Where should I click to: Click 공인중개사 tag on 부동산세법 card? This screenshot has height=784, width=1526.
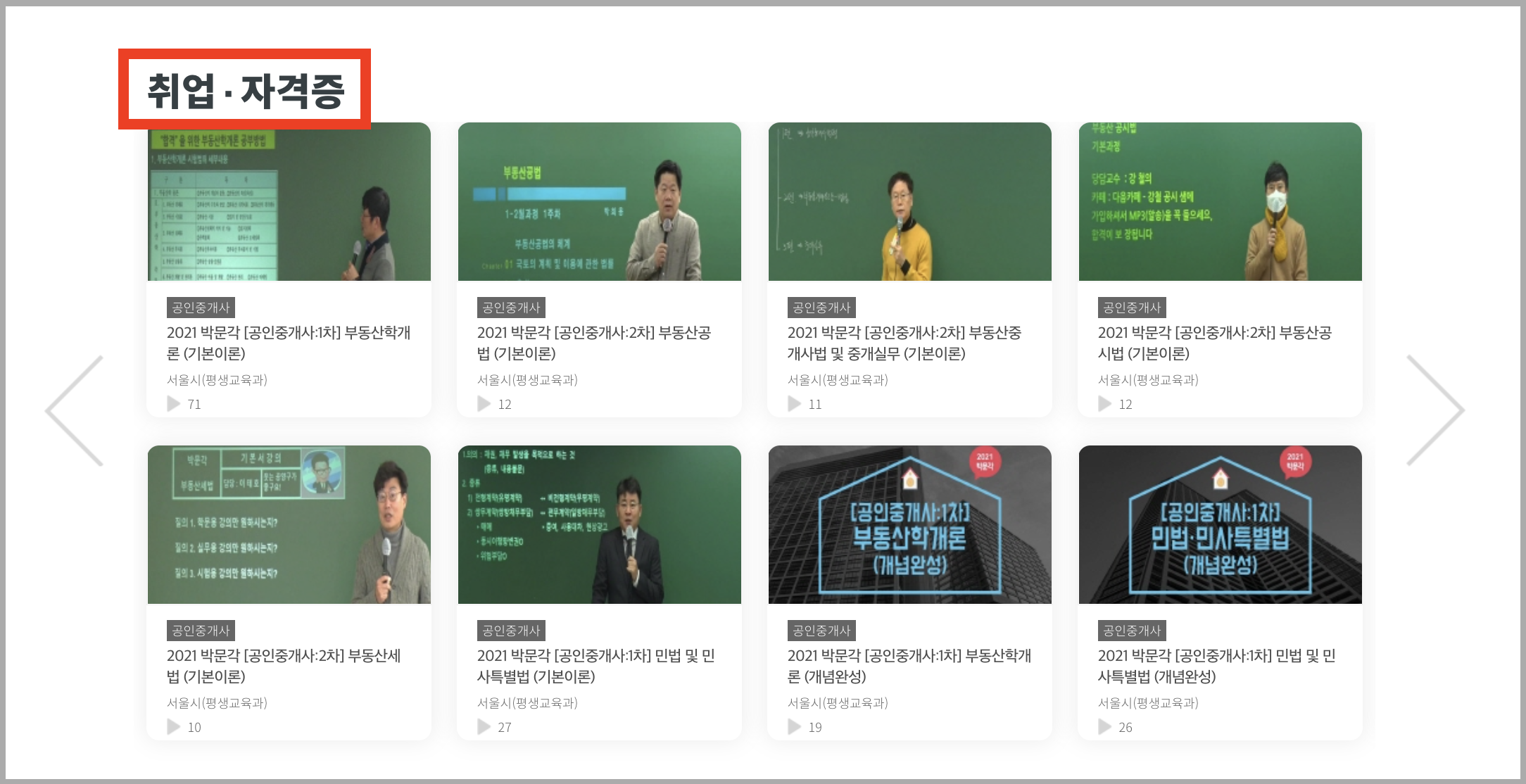click(201, 631)
